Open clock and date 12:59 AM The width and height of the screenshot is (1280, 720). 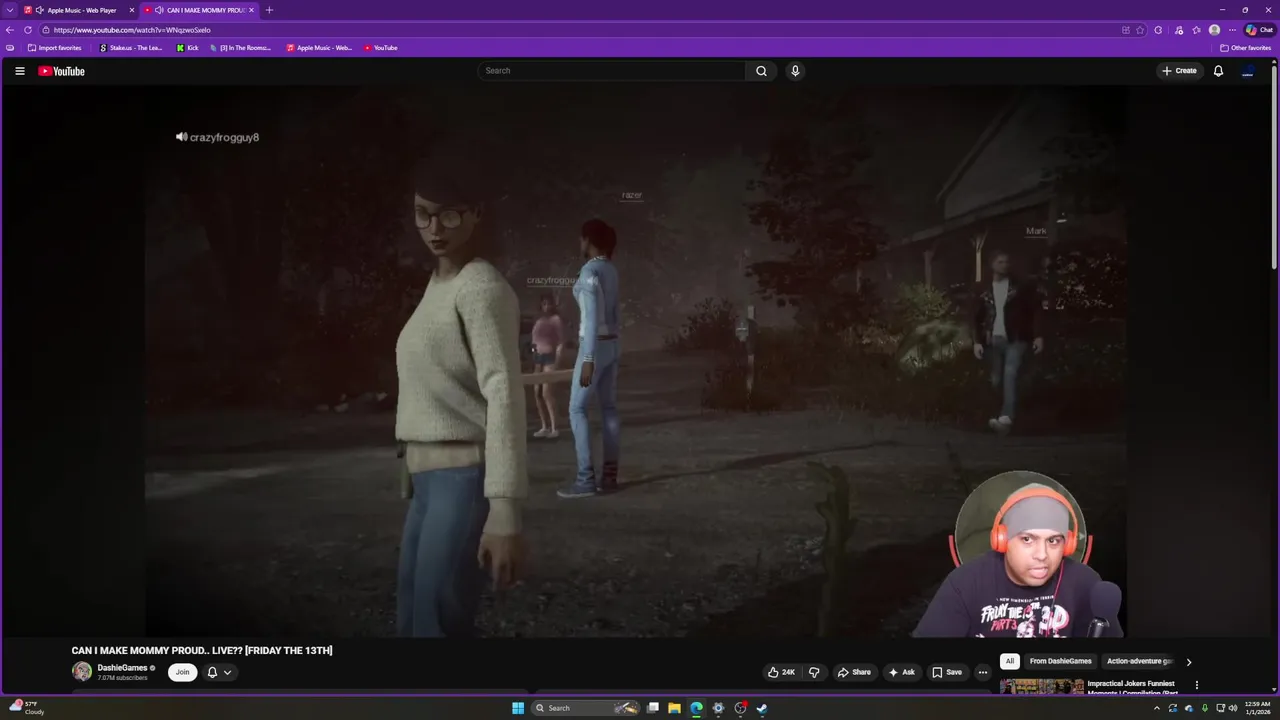click(1257, 708)
